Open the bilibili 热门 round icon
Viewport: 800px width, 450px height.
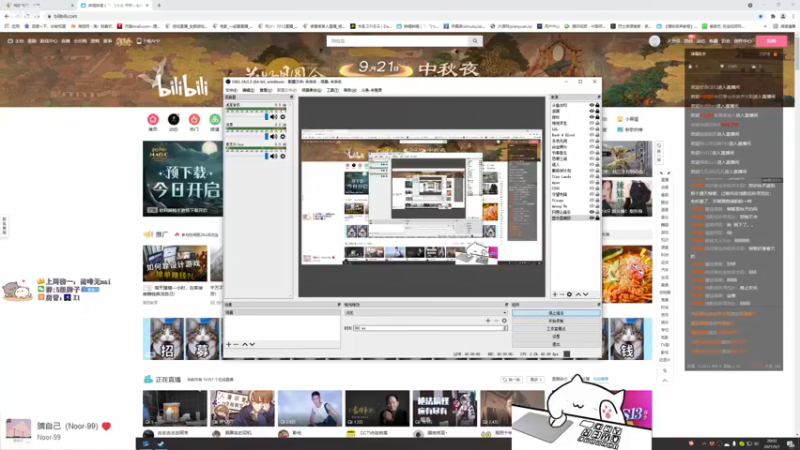point(194,119)
